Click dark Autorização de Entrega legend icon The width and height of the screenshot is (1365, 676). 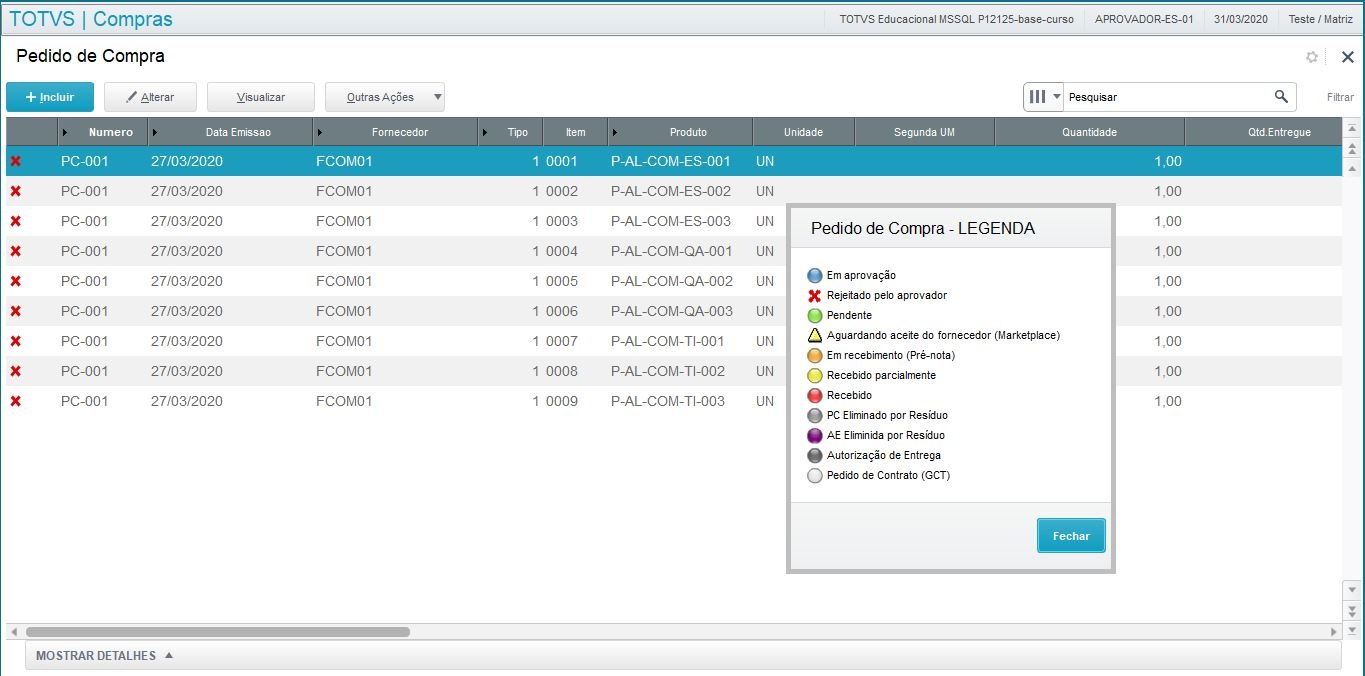pos(815,455)
